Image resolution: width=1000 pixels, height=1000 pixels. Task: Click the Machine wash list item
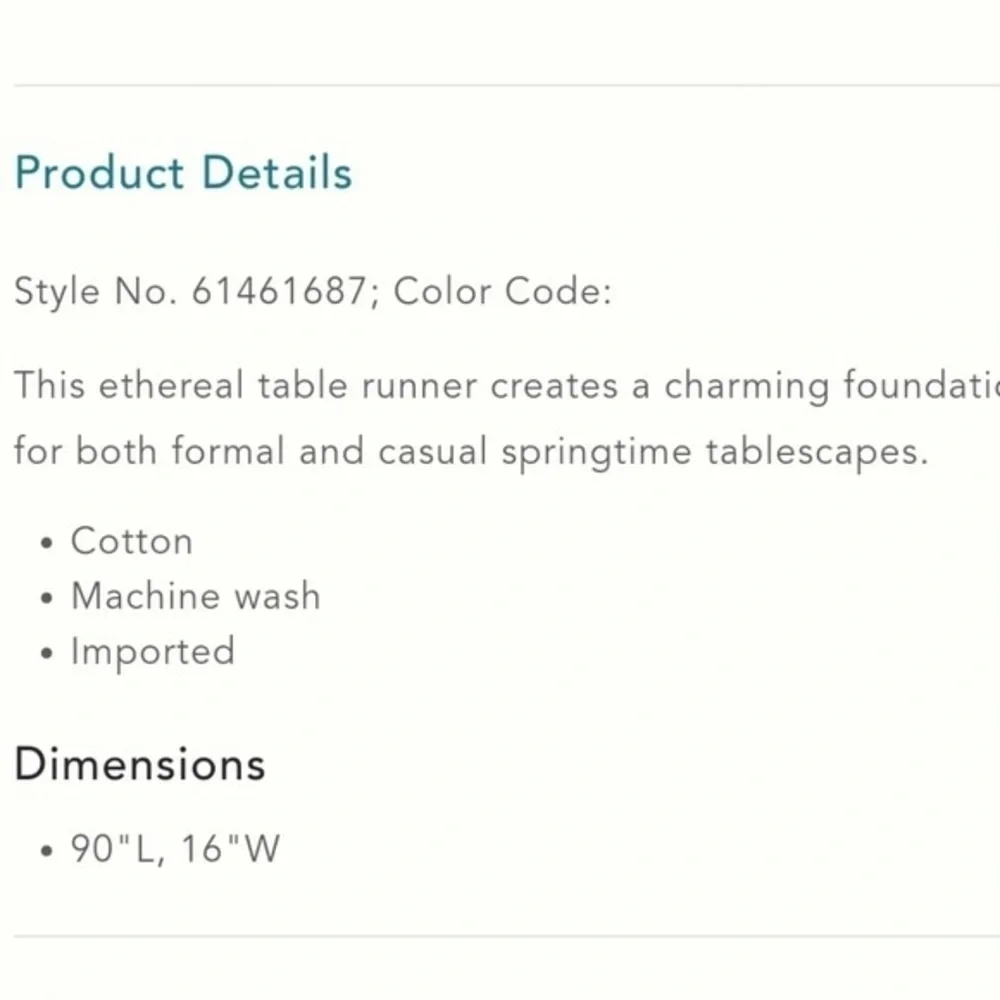pos(196,596)
